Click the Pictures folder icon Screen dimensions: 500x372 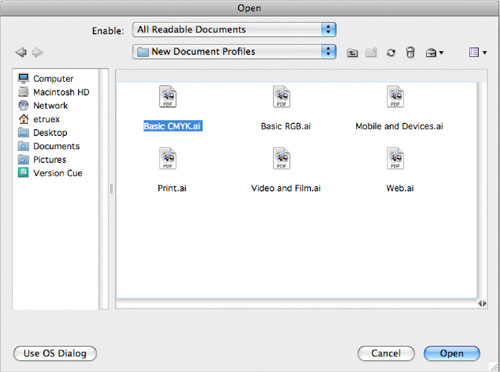pyautogui.click(x=23, y=159)
